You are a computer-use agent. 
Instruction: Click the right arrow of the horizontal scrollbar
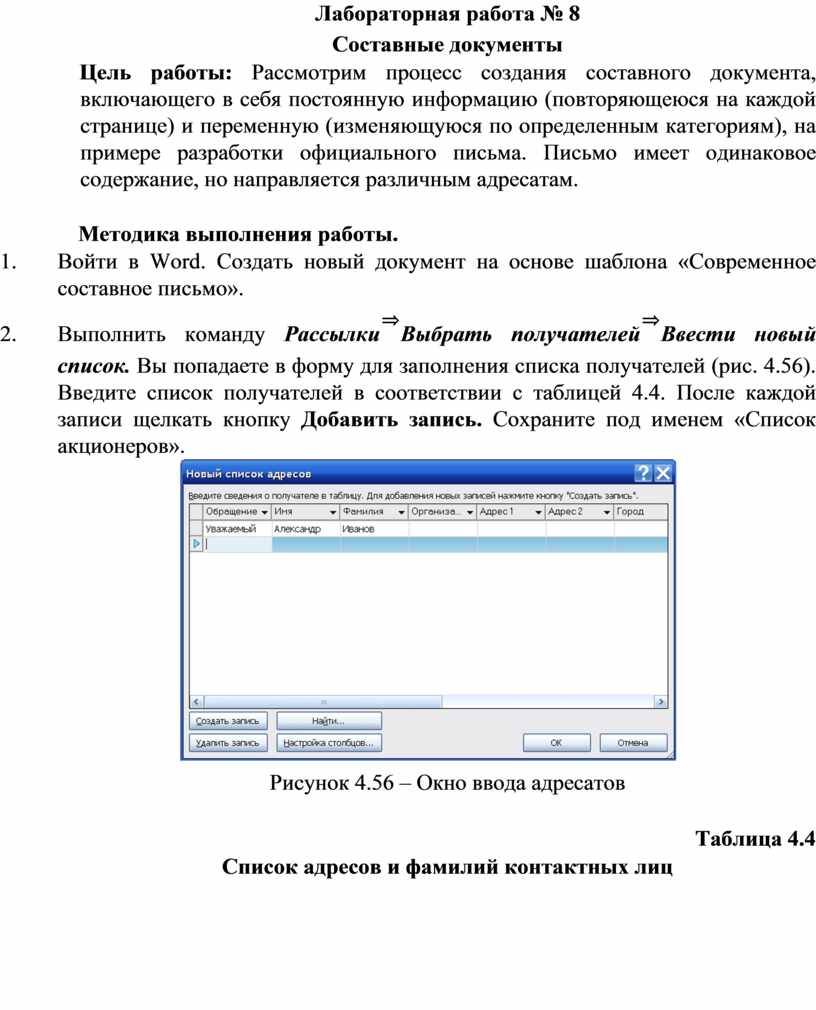[x=660, y=701]
